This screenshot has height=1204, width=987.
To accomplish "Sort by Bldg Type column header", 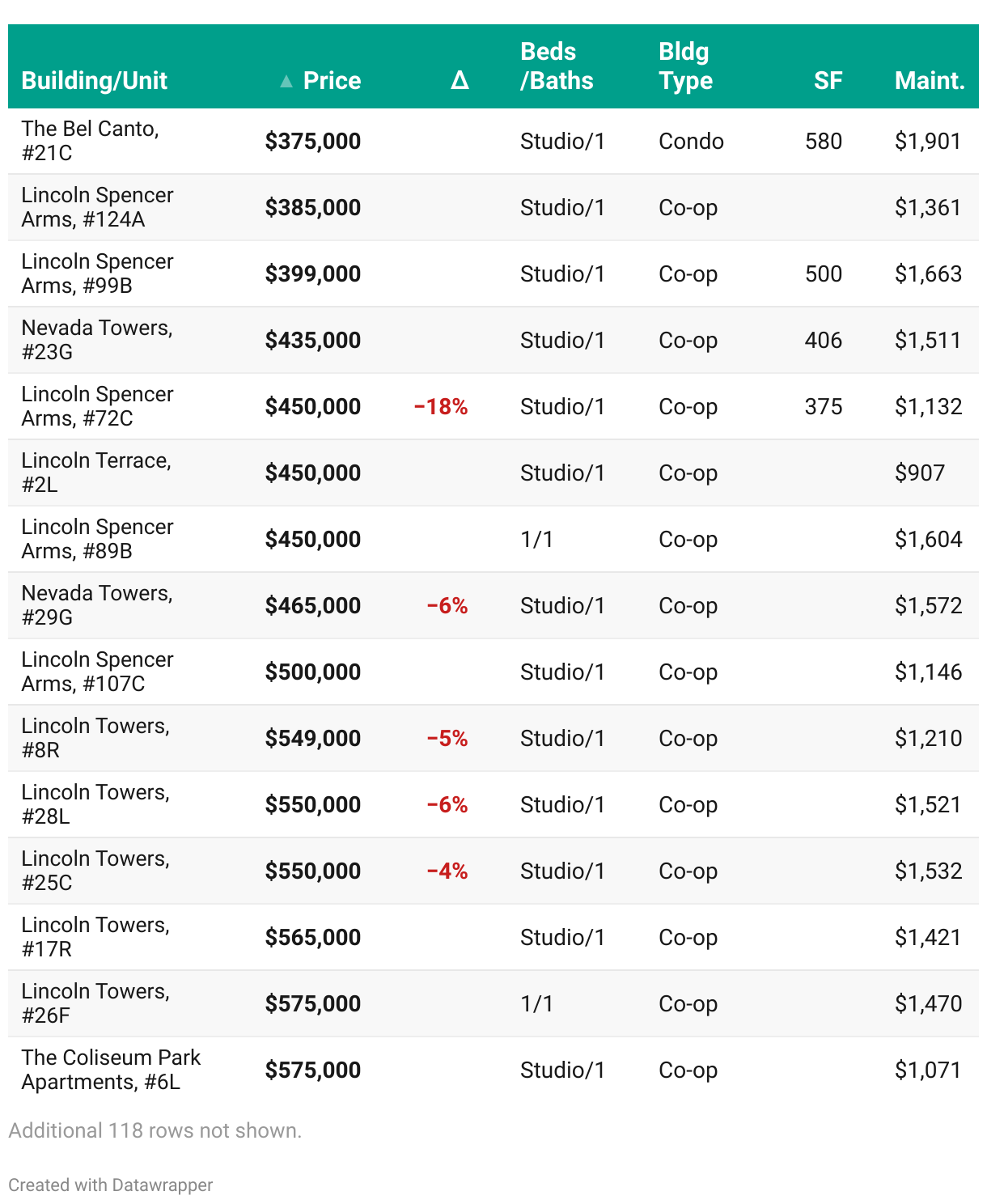I will (685, 66).
